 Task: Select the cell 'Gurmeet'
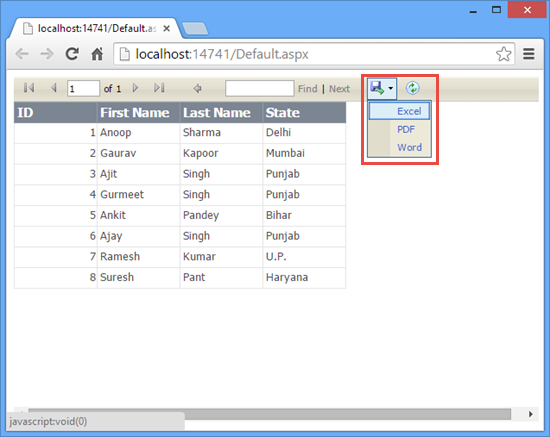138,195
